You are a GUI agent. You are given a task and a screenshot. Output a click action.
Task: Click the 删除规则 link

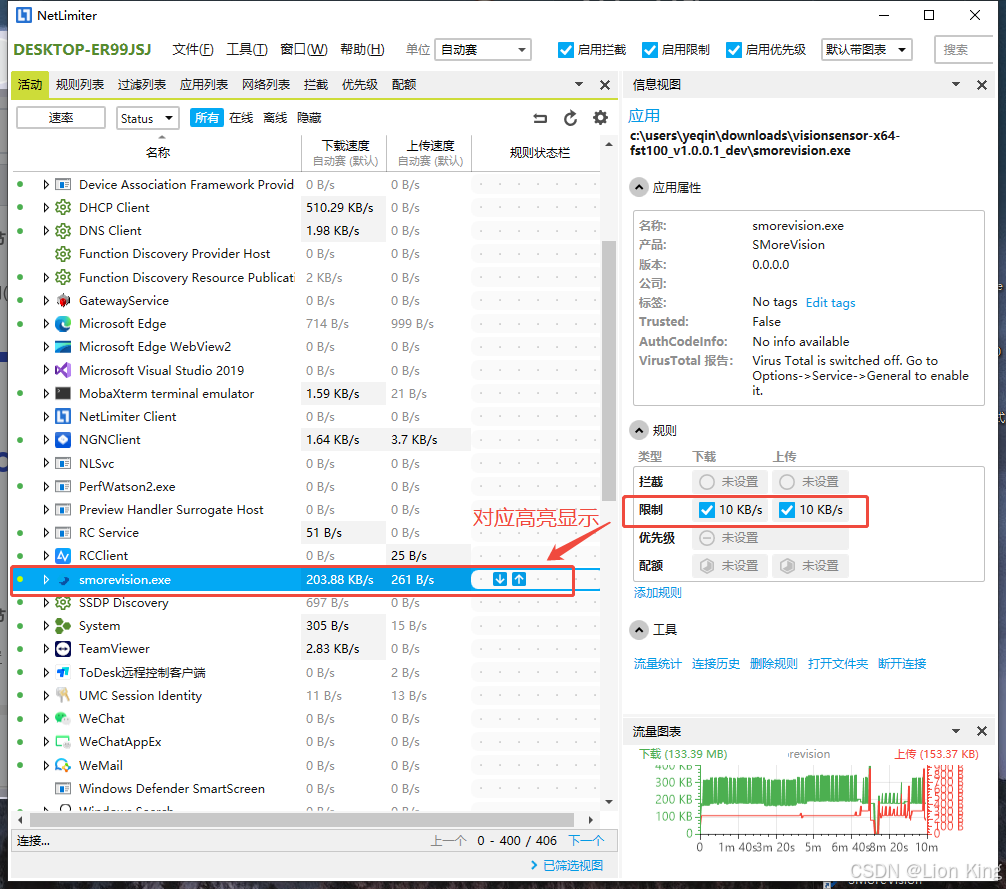pos(773,664)
